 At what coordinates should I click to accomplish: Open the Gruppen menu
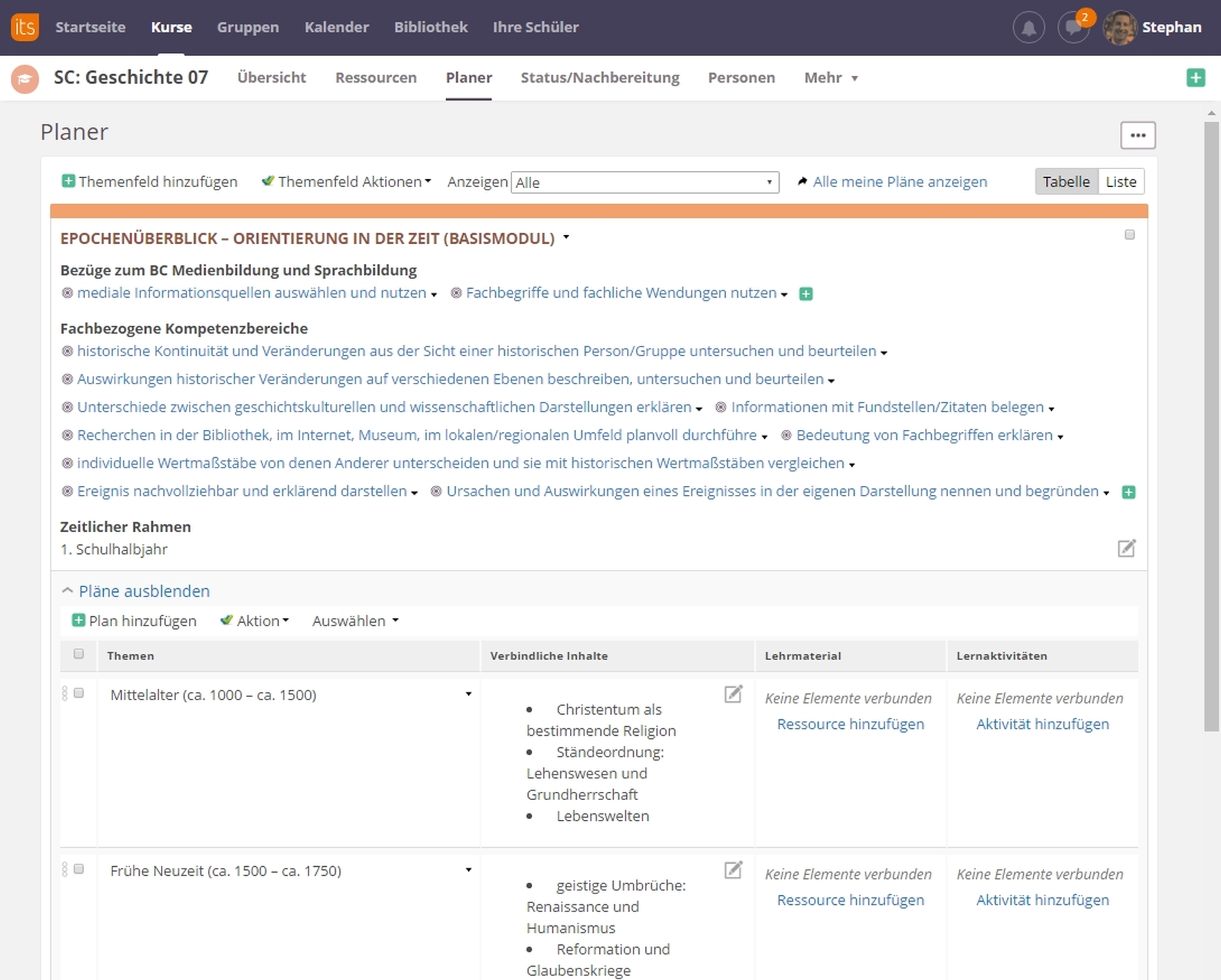click(248, 27)
